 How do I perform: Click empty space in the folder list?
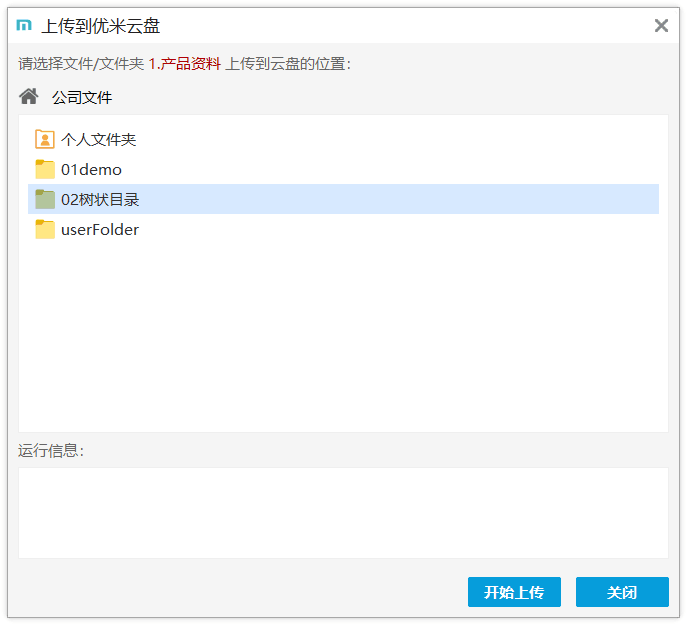[x=343, y=340]
